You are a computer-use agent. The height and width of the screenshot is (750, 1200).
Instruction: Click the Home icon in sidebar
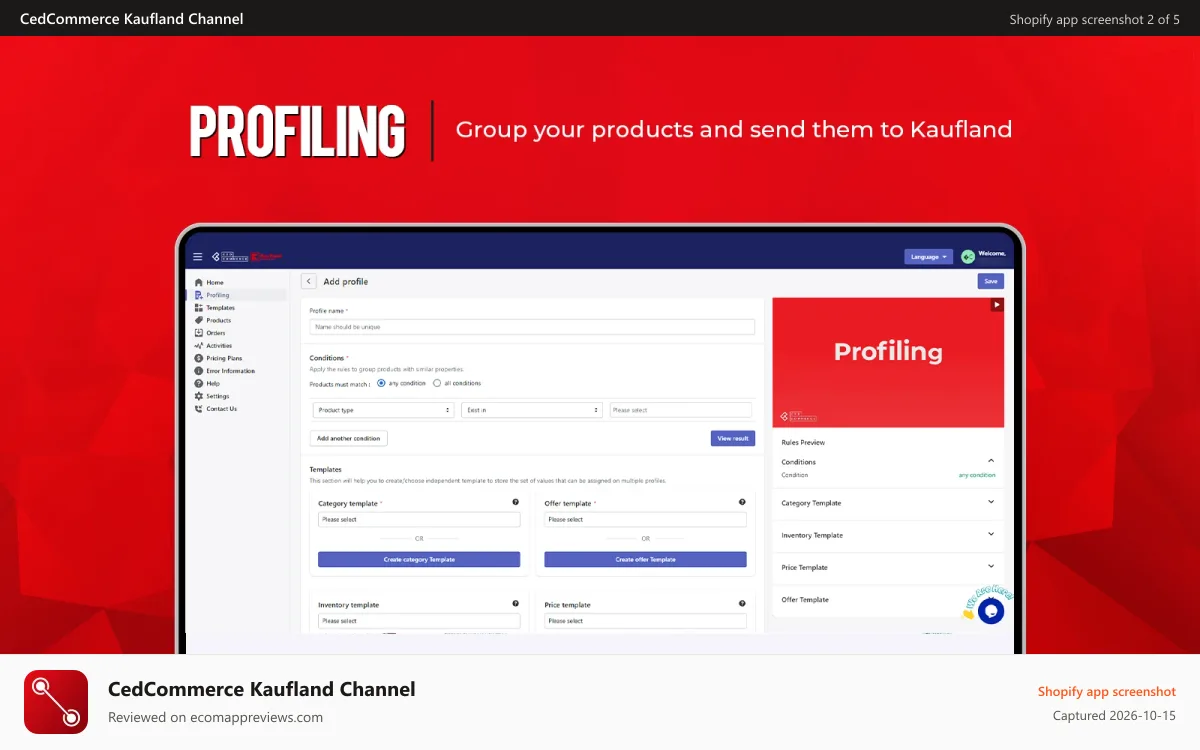pyautogui.click(x=198, y=283)
